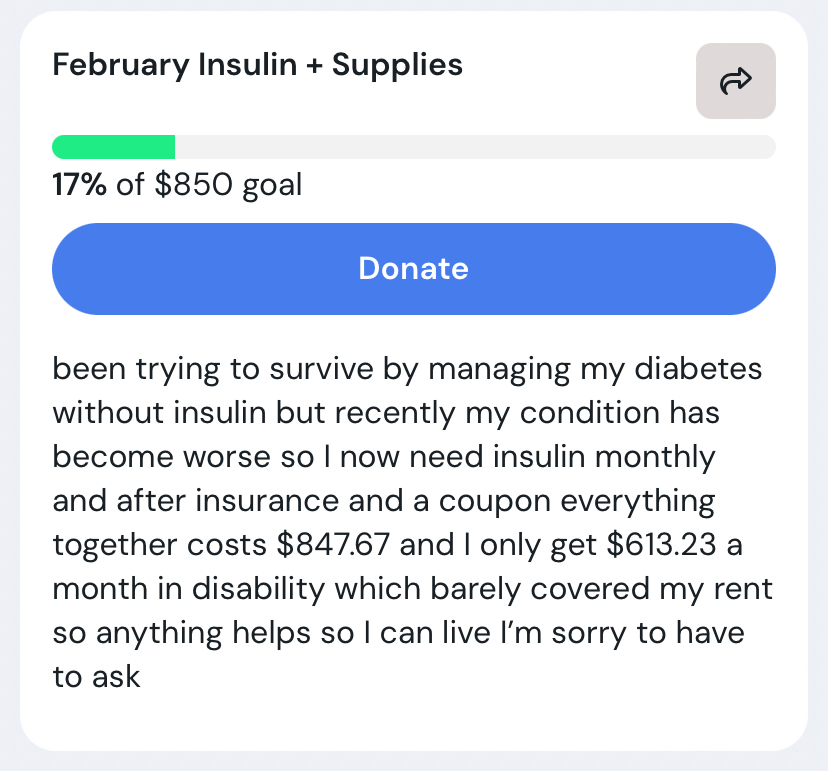
Task: Click the word "February" in the title
Action: pyautogui.click(x=121, y=66)
